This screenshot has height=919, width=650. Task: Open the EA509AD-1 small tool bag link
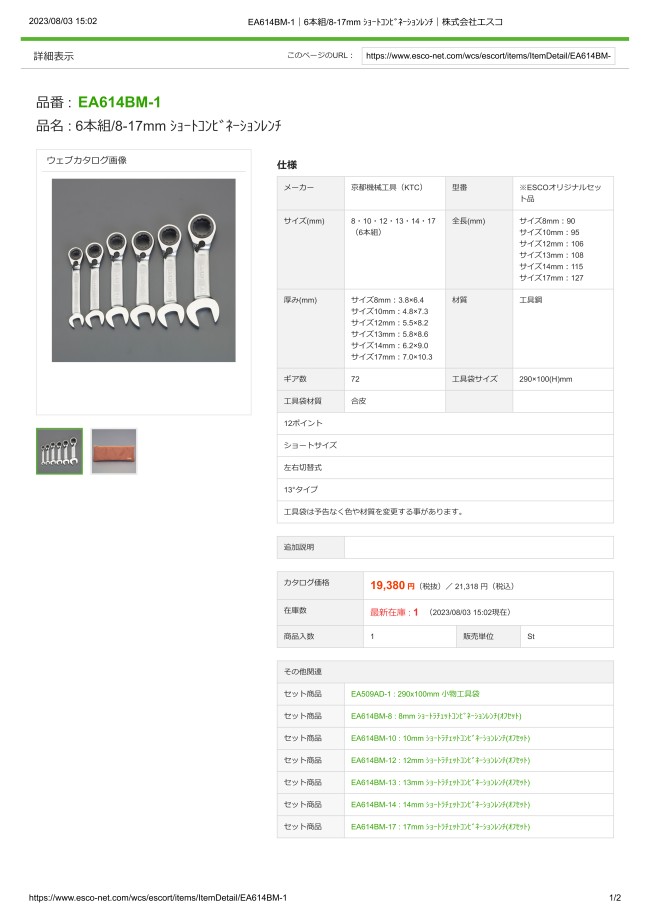415,693
